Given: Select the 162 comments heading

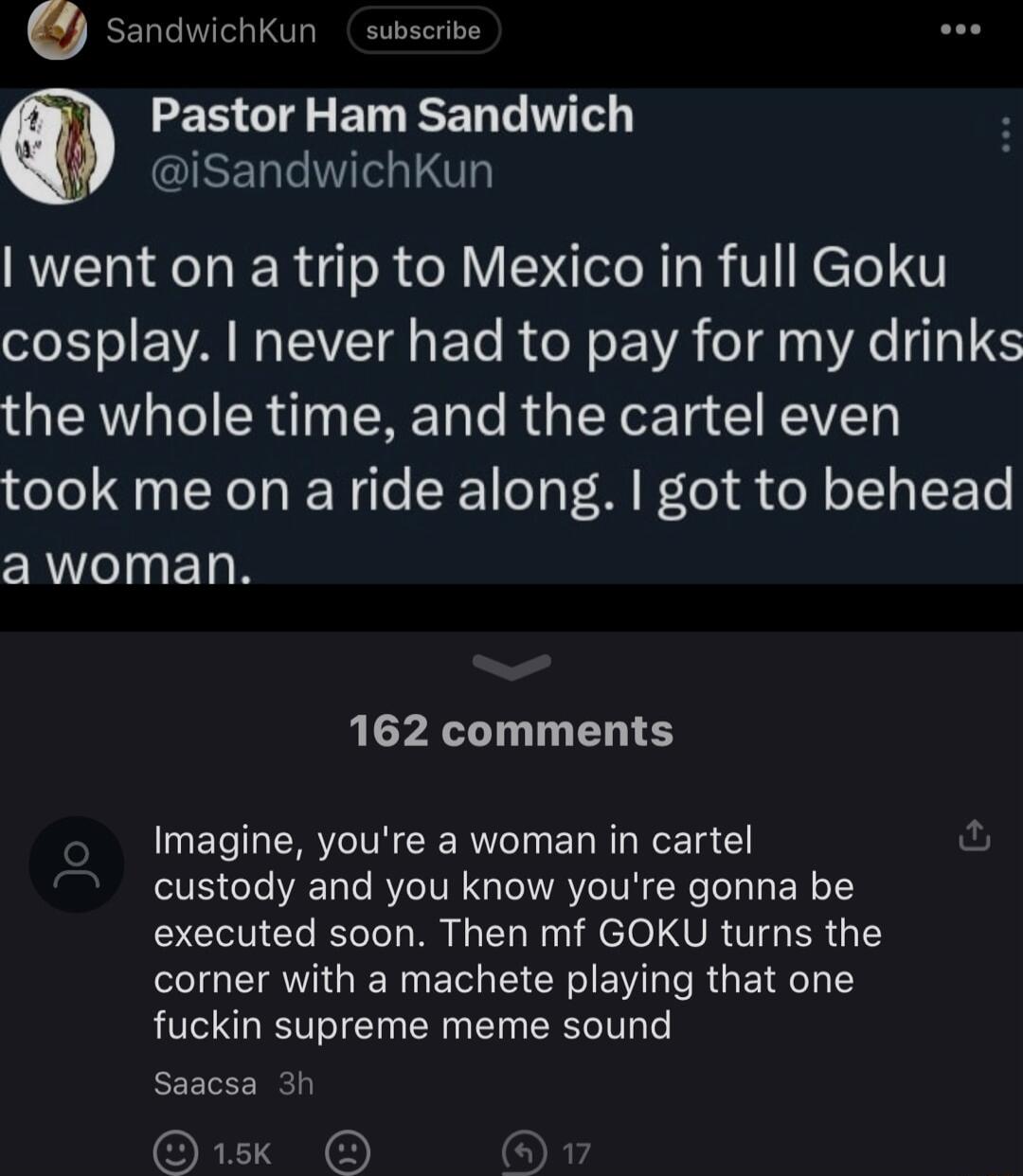Looking at the screenshot, I should (x=511, y=731).
